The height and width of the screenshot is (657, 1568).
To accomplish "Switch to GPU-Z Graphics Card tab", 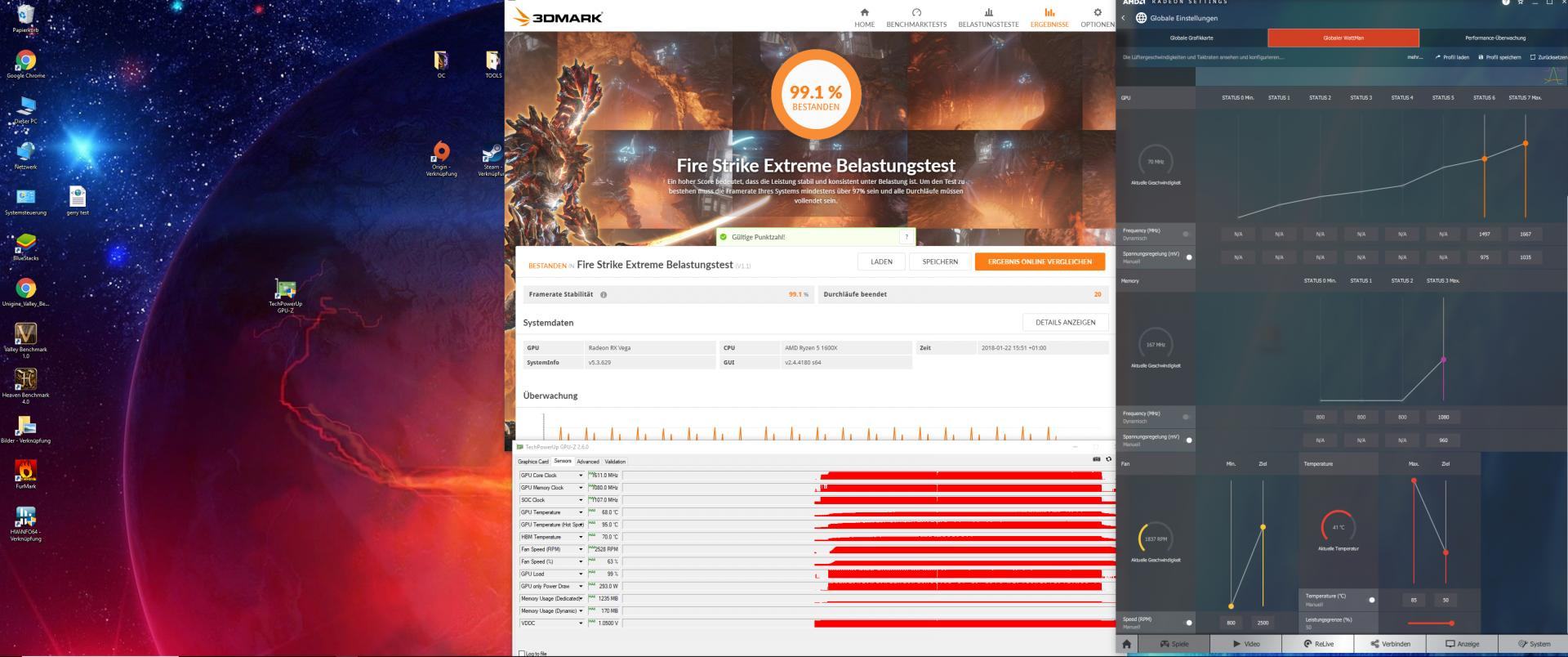I will [x=533, y=462].
